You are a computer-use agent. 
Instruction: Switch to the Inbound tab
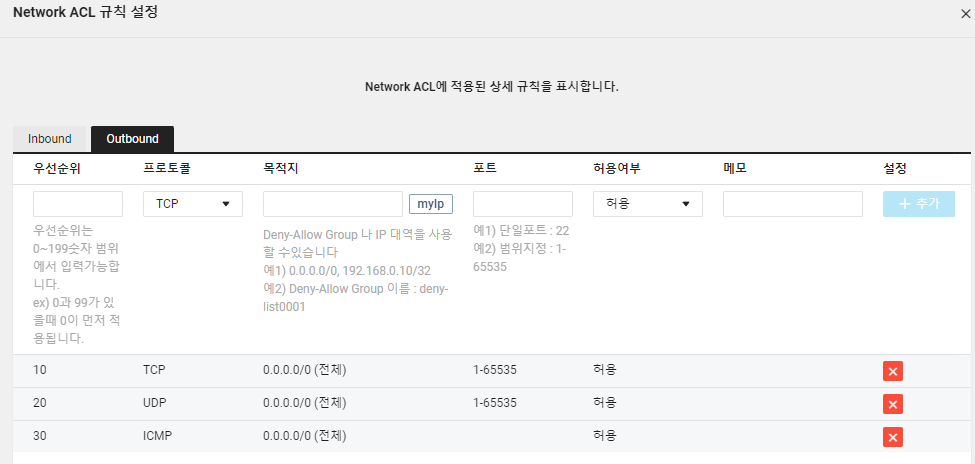[x=50, y=139]
